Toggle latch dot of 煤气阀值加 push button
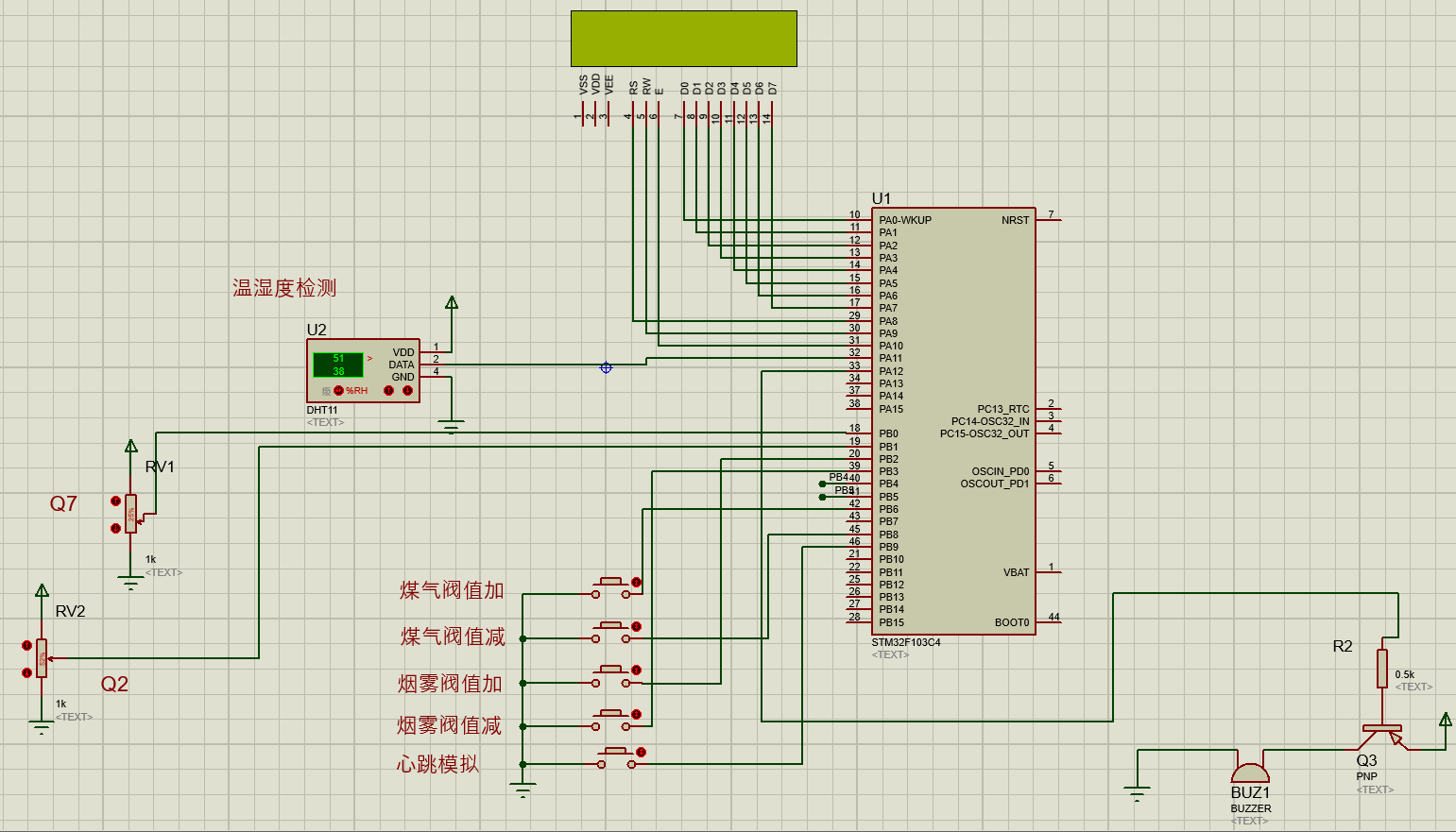Screen dimensions: 1456x832 tap(637, 583)
